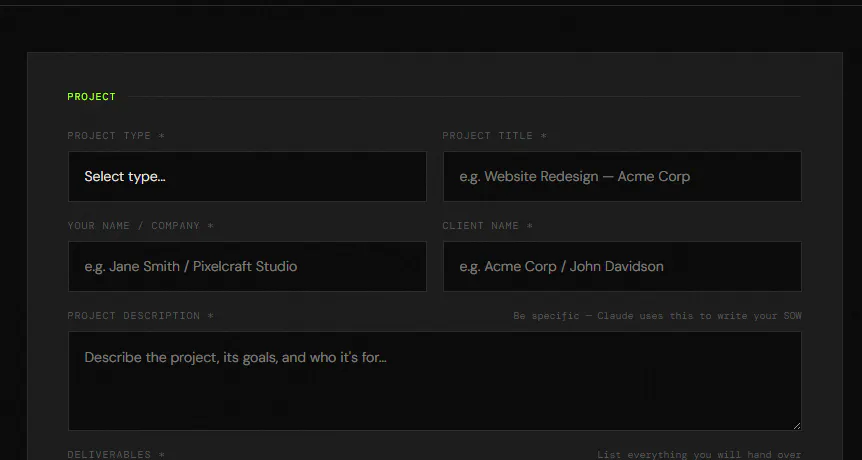
Task: Click the YOUR NAME / COMPANY * label
Action: tap(140, 226)
